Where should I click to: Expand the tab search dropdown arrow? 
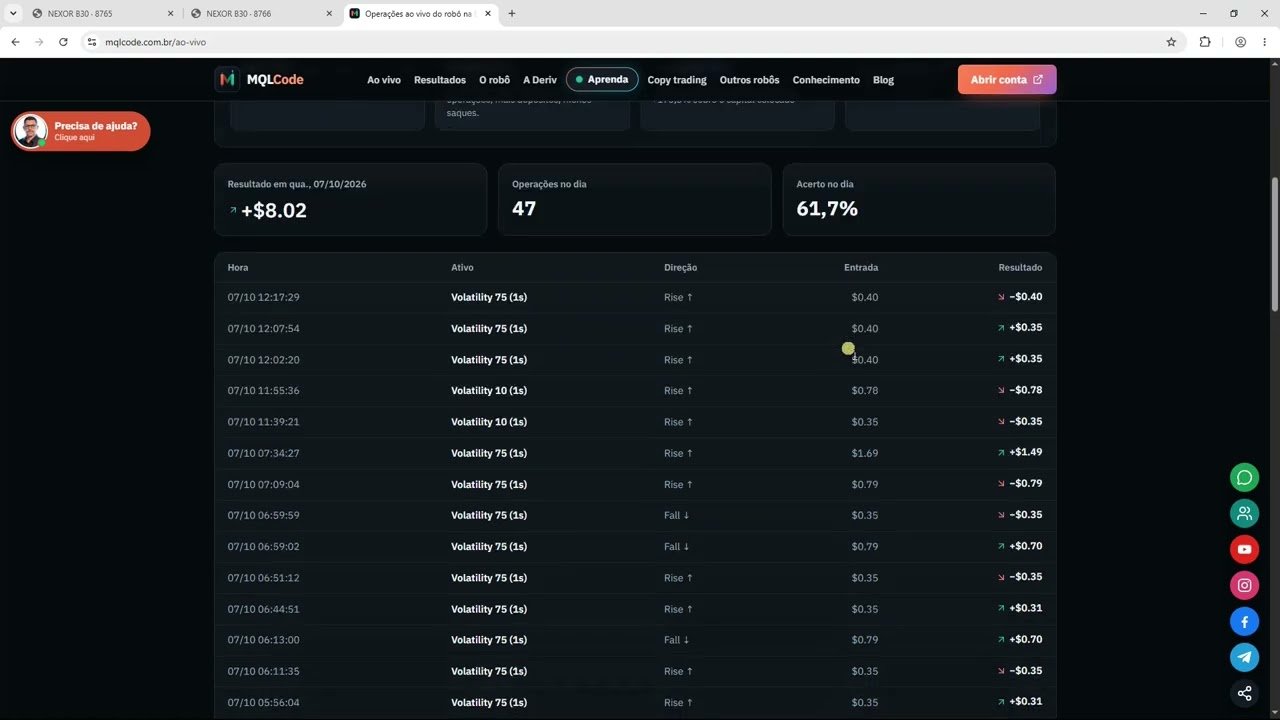(13, 14)
